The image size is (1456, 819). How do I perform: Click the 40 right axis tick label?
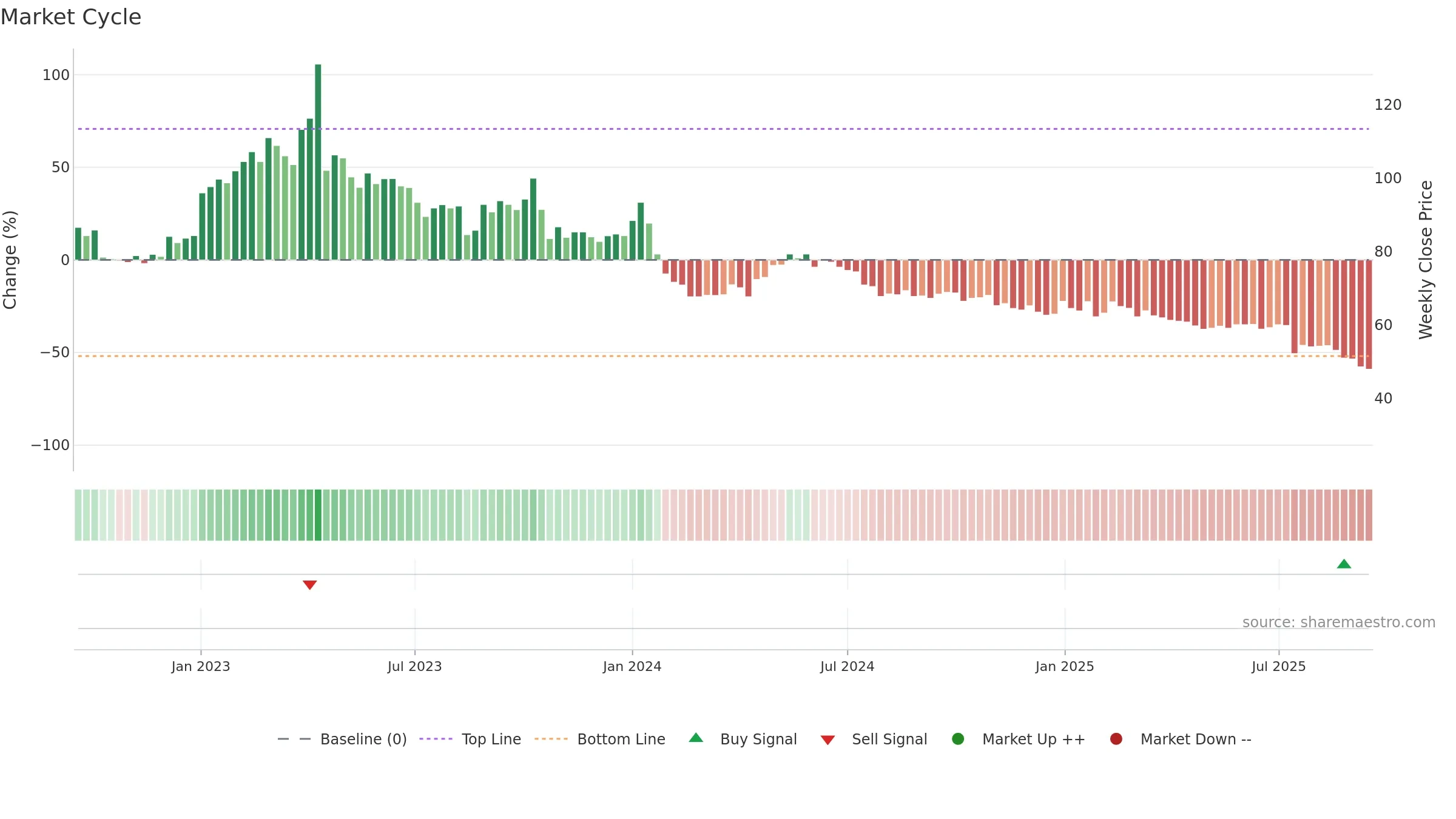click(x=1383, y=399)
